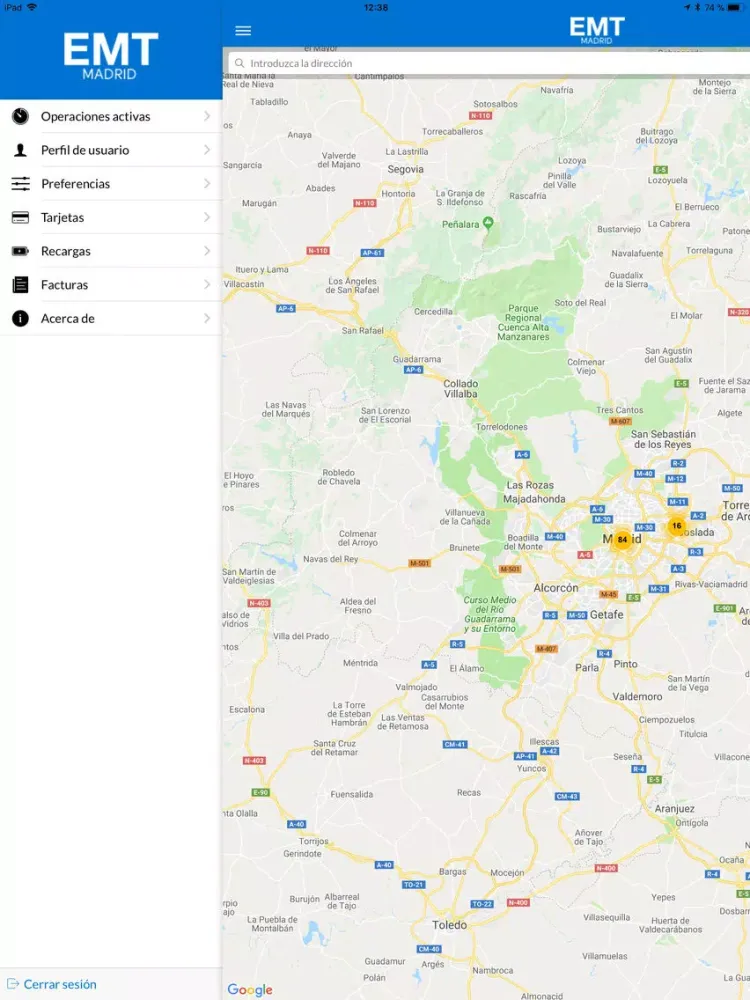Screen dimensions: 750x1000
Task: Tap the map cluster marker labeled 84
Action: [x=622, y=540]
